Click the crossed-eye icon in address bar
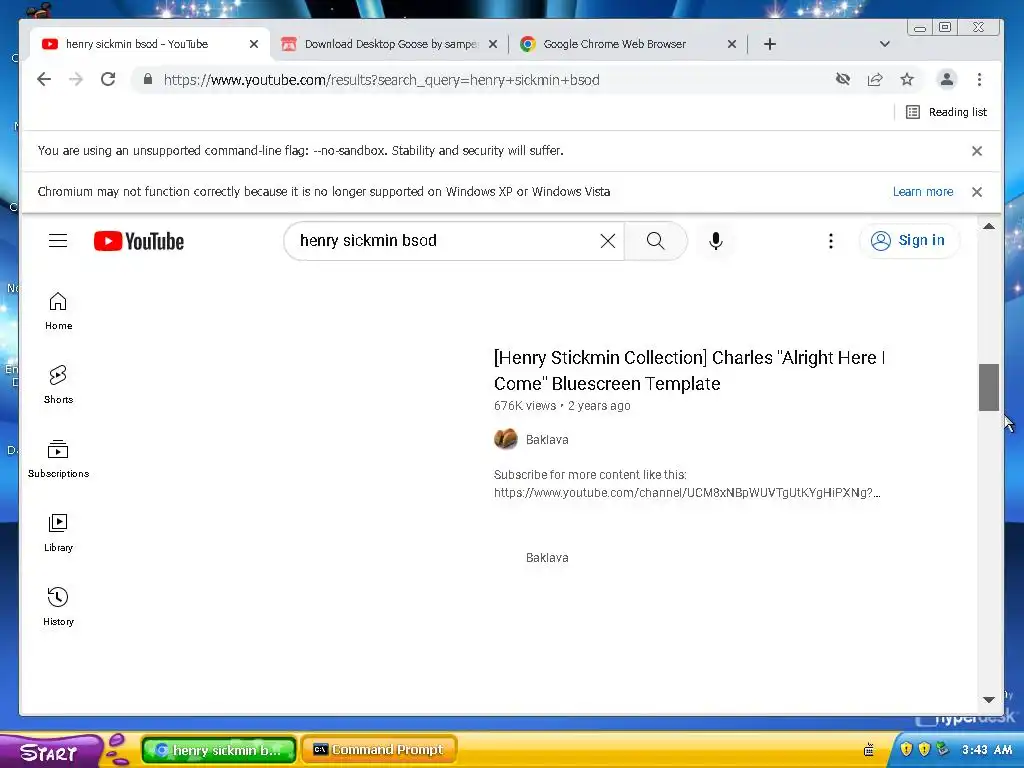The height and width of the screenshot is (768, 1024). [x=842, y=80]
